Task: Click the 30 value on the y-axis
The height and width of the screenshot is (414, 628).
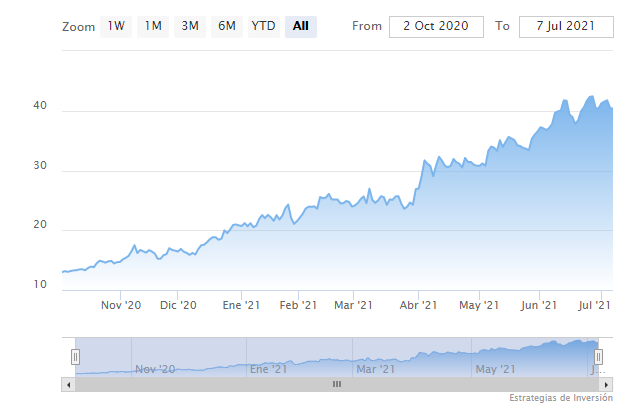Action: tap(40, 165)
